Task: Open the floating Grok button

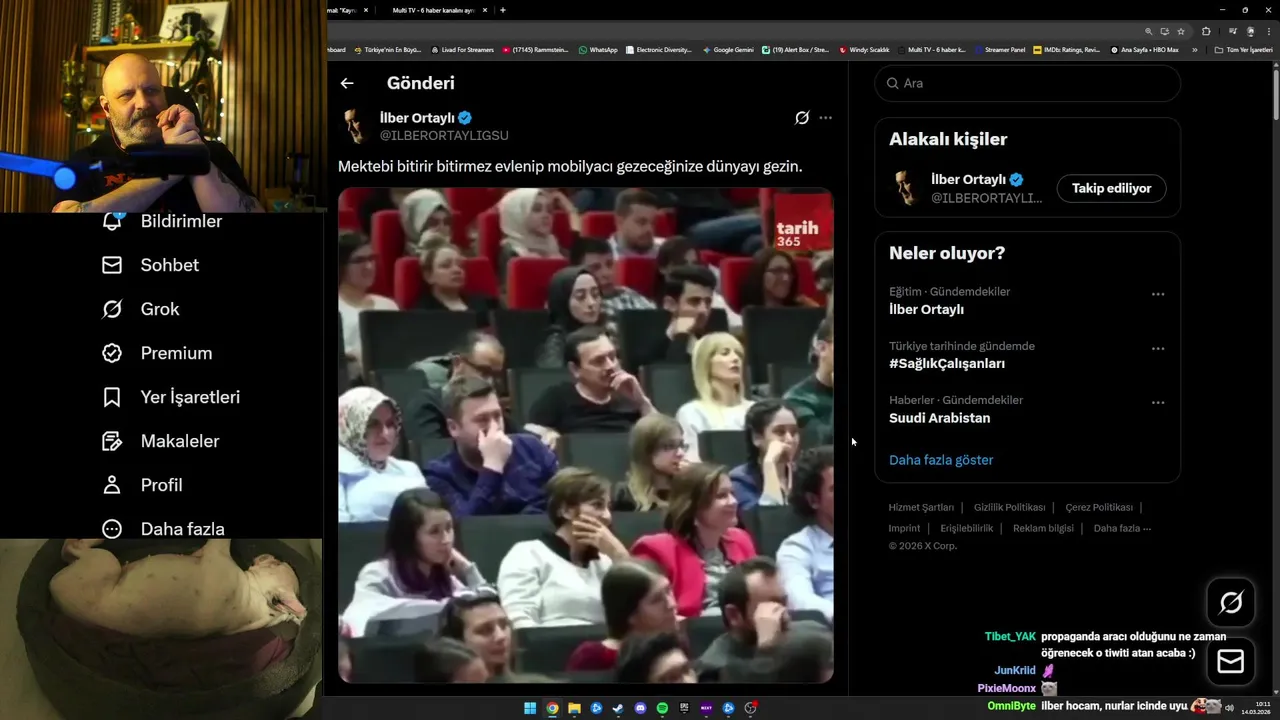Action: (x=1231, y=602)
